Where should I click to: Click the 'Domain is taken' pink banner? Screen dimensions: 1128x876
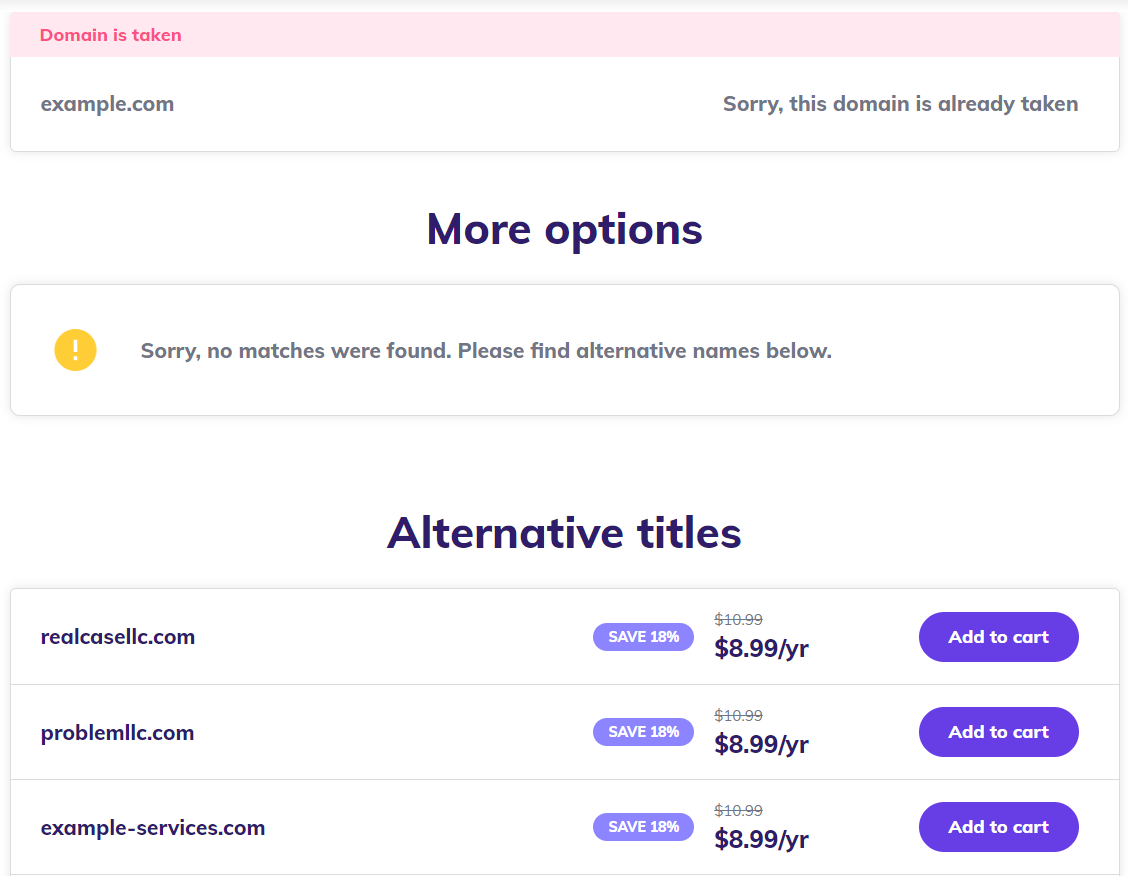pos(565,35)
